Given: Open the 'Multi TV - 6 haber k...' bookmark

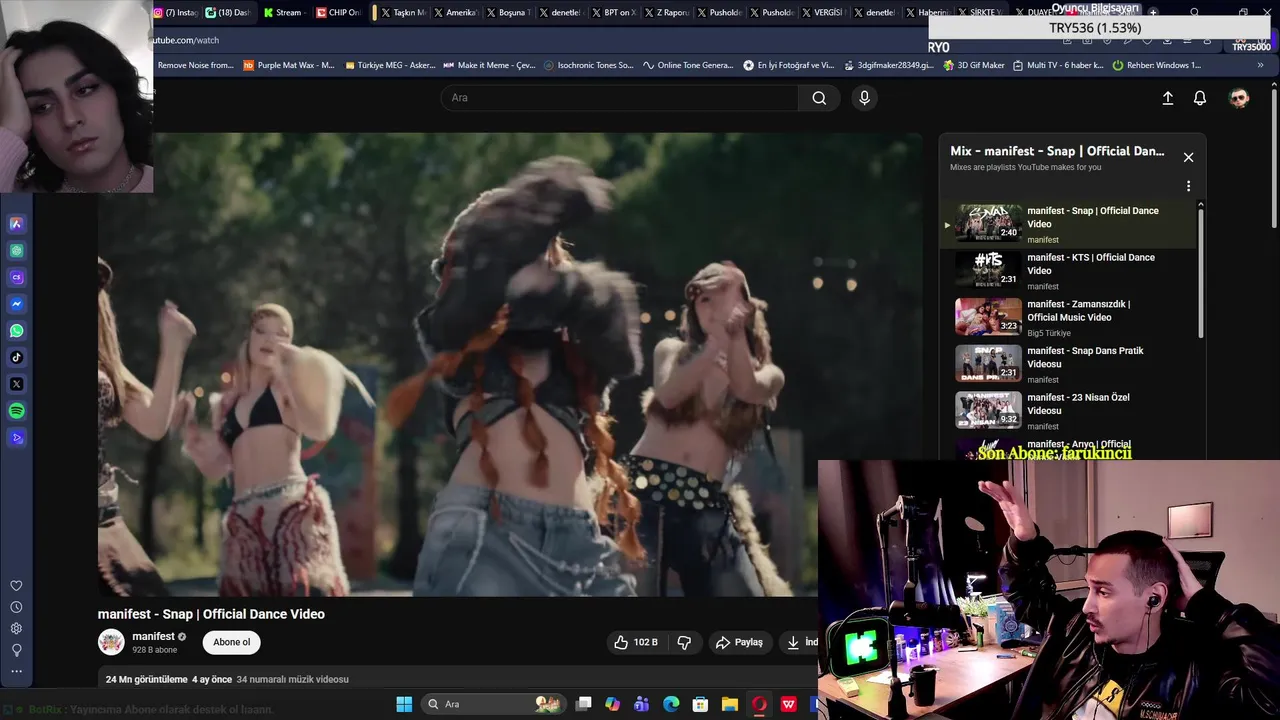Looking at the screenshot, I should point(1058,65).
